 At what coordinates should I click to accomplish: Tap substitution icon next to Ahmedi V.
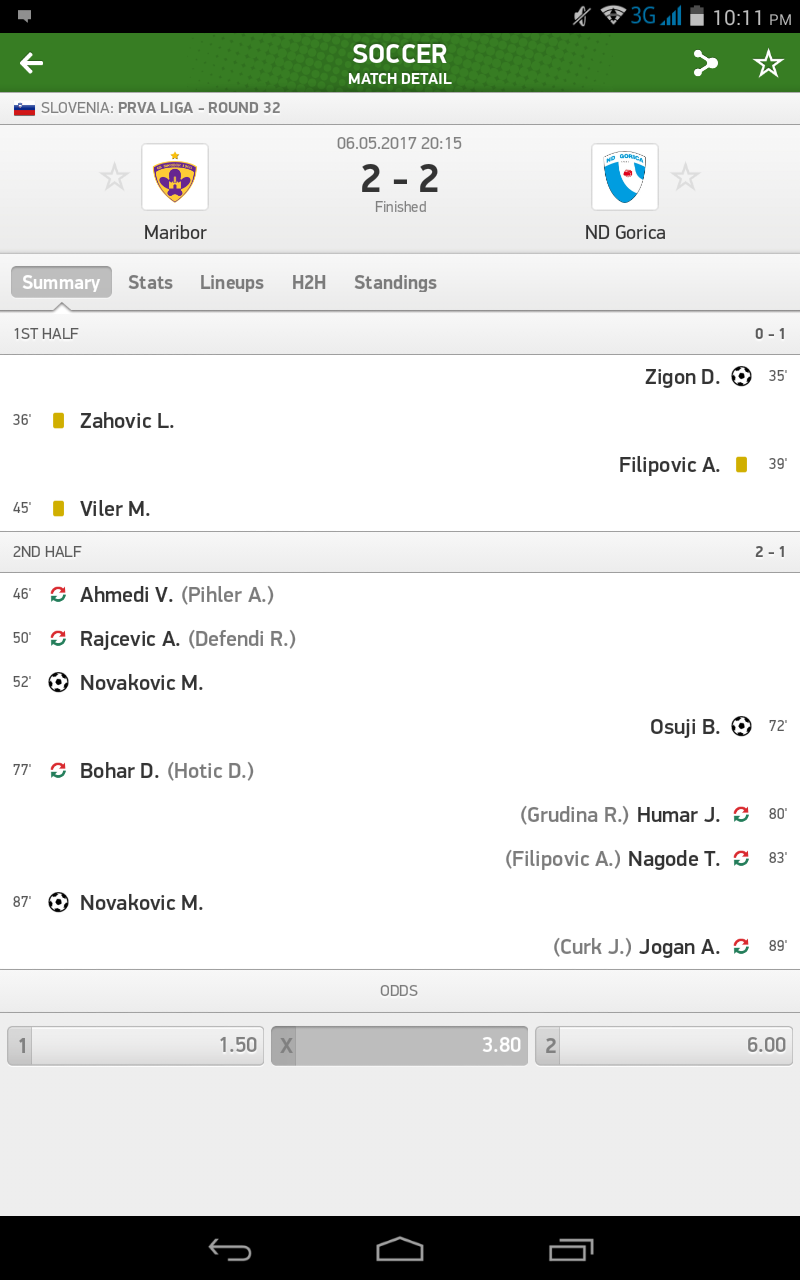pos(59,595)
